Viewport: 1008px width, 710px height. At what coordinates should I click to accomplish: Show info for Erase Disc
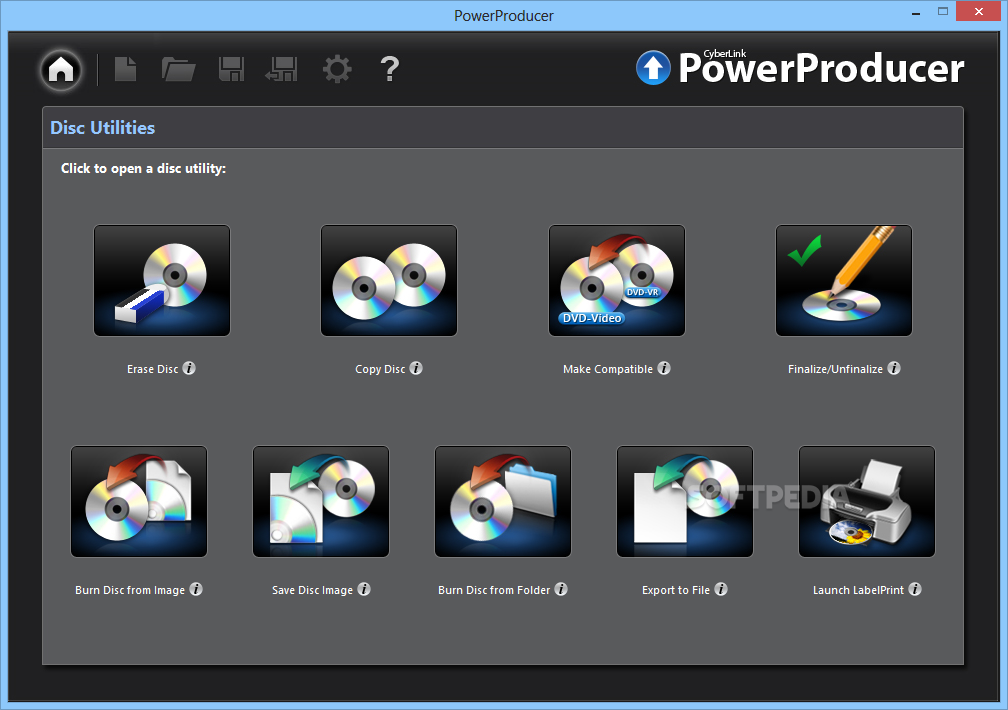189,368
